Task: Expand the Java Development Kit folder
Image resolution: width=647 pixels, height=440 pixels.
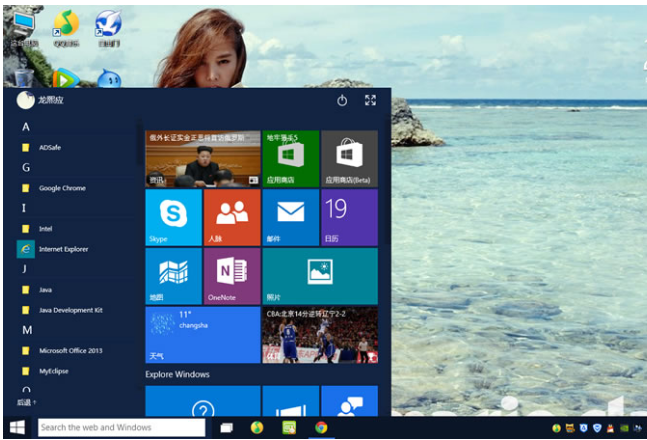Action: (70, 310)
